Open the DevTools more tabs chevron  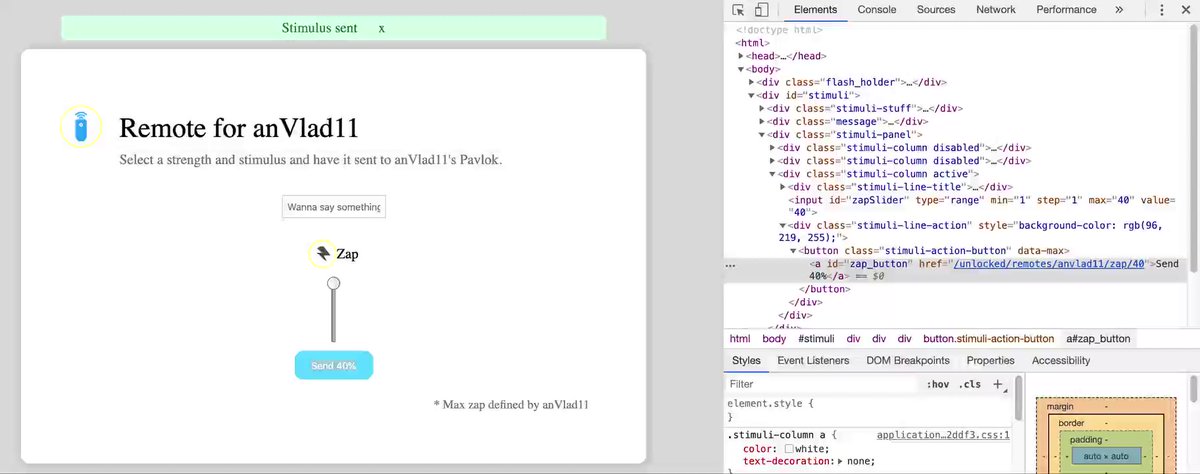[x=1119, y=10]
